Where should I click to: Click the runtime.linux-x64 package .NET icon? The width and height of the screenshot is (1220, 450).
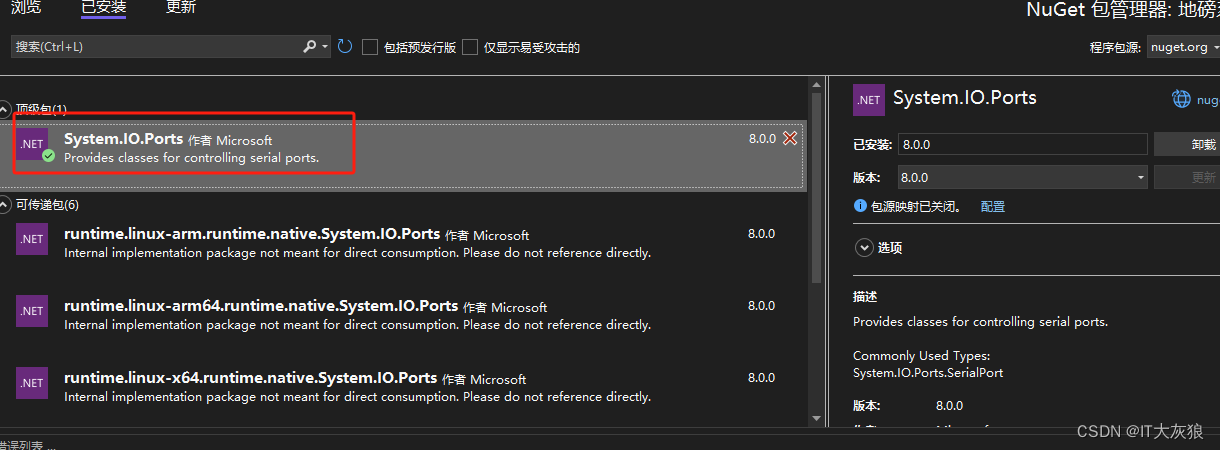(32, 383)
